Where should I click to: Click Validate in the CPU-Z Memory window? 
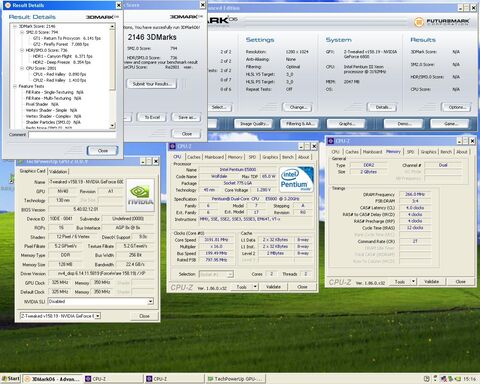coord(431,282)
